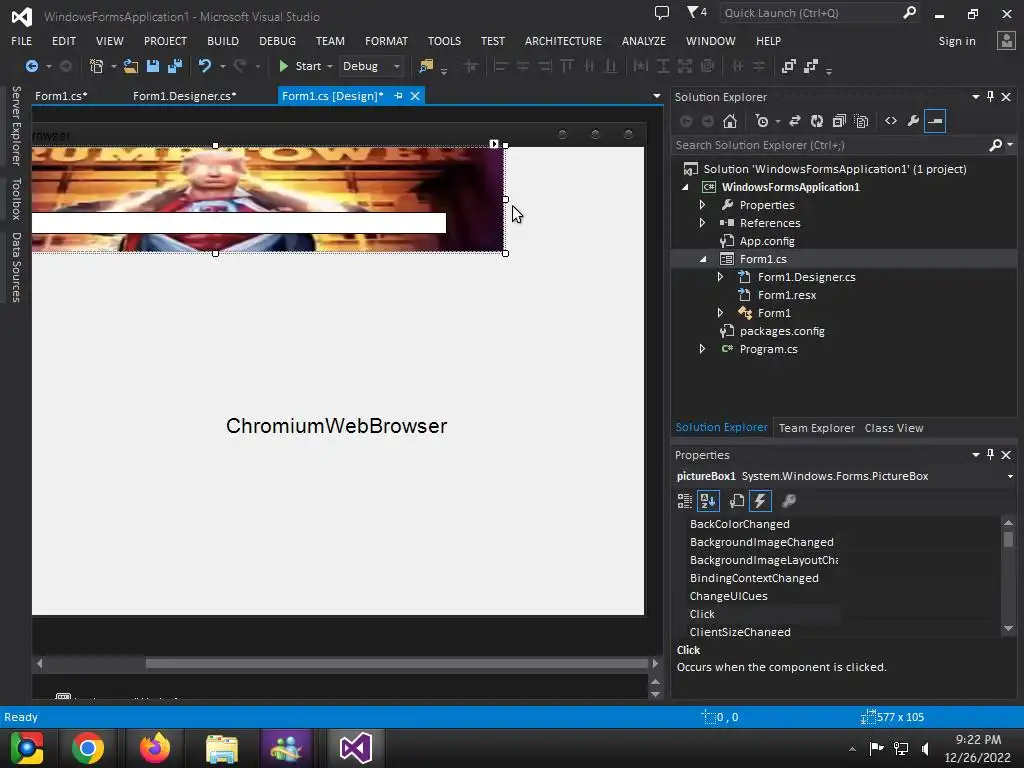Expand the Program.cs node
The height and width of the screenshot is (768, 1024).
[703, 349]
